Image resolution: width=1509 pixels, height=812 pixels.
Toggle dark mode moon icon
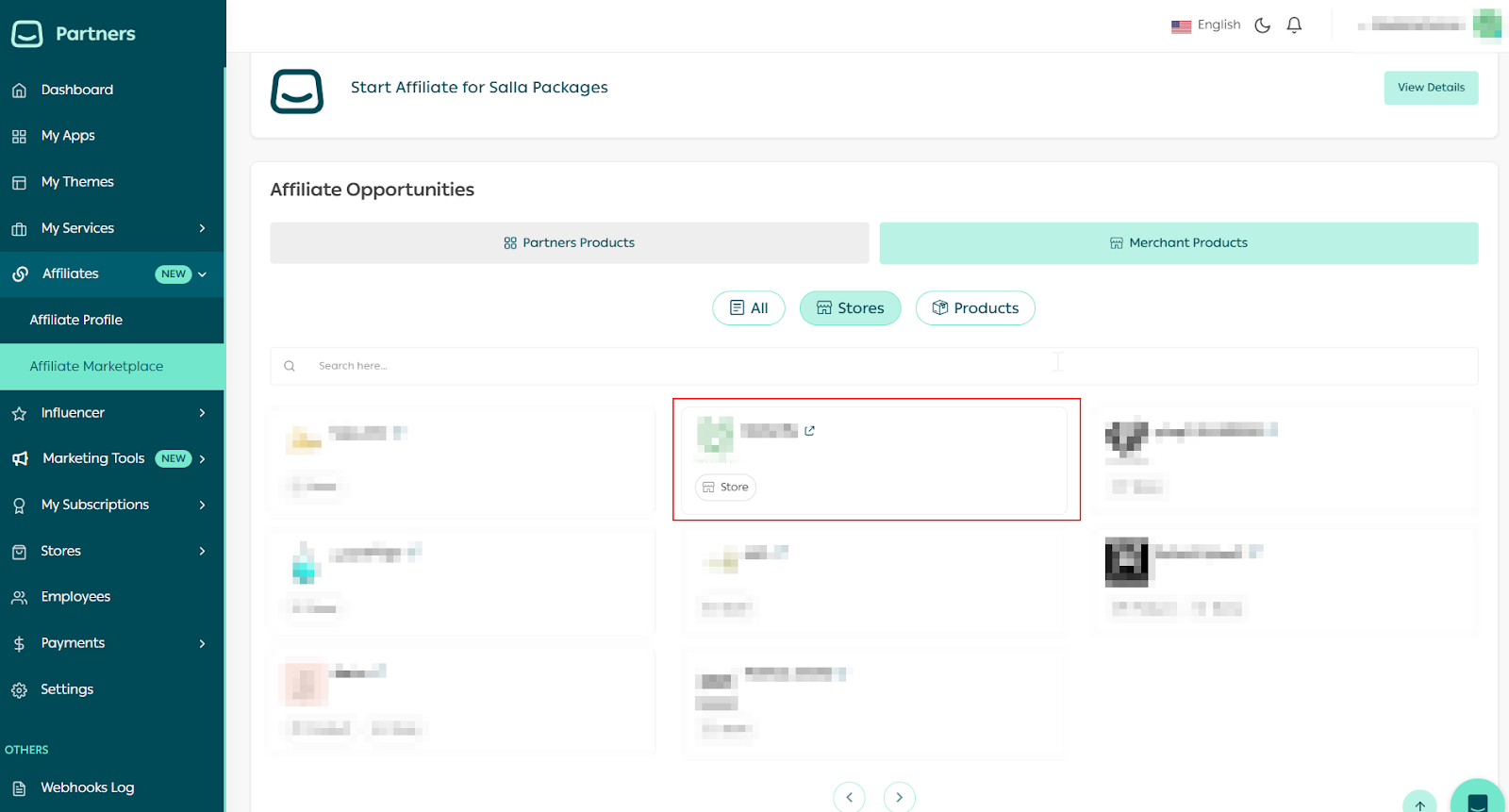pos(1262,25)
